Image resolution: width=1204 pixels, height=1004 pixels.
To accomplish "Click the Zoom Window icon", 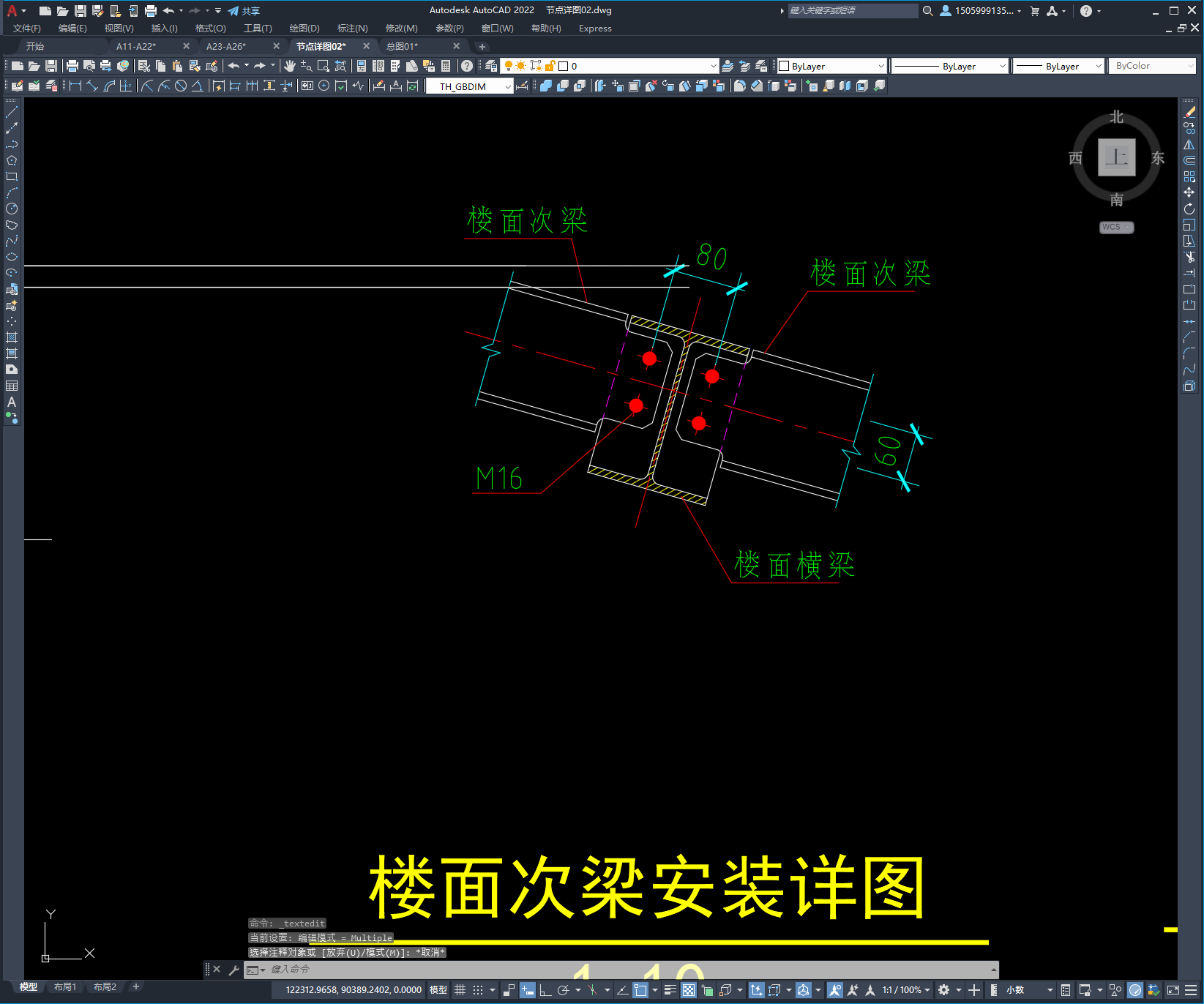I will (x=324, y=66).
